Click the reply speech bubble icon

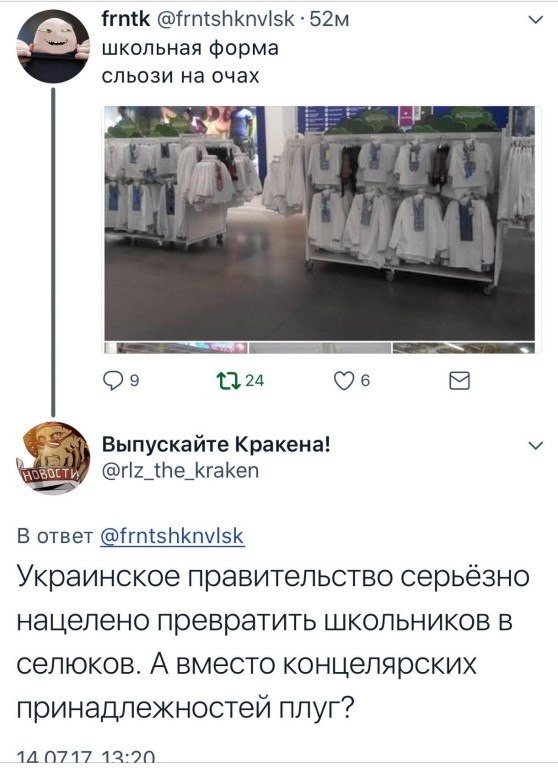pos(113,381)
